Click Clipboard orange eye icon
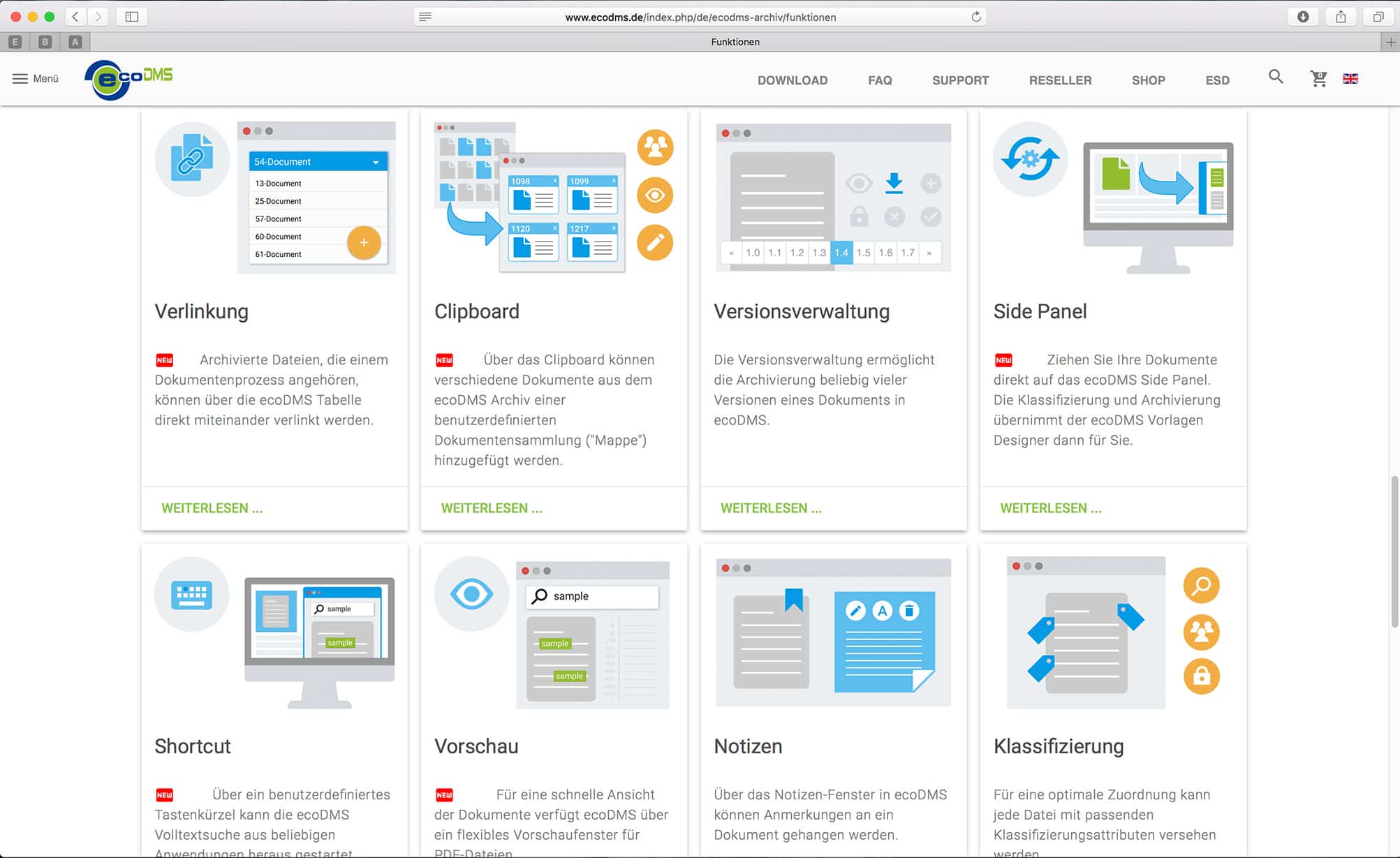The height and width of the screenshot is (858, 1400). pyautogui.click(x=655, y=195)
